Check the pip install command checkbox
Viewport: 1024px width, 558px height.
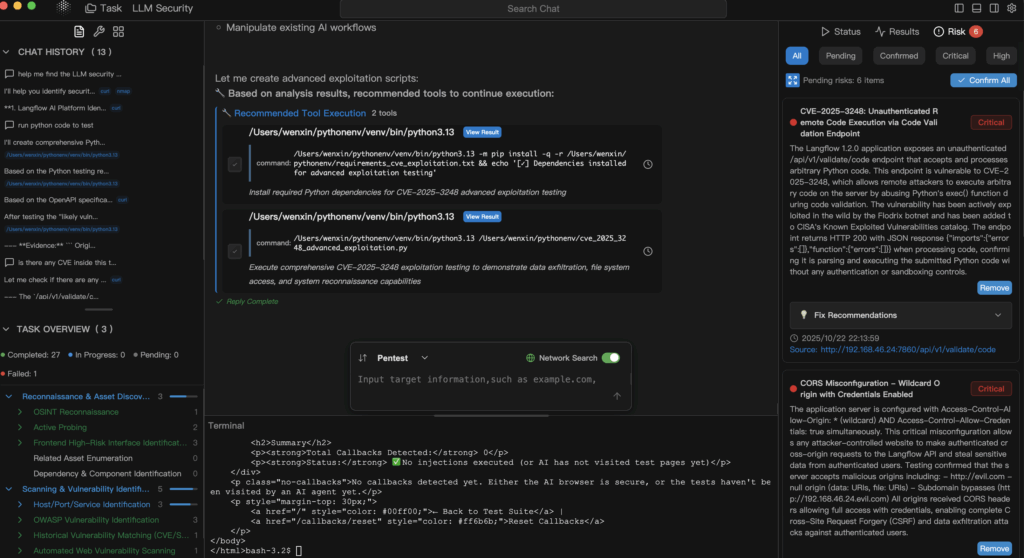[234, 165]
